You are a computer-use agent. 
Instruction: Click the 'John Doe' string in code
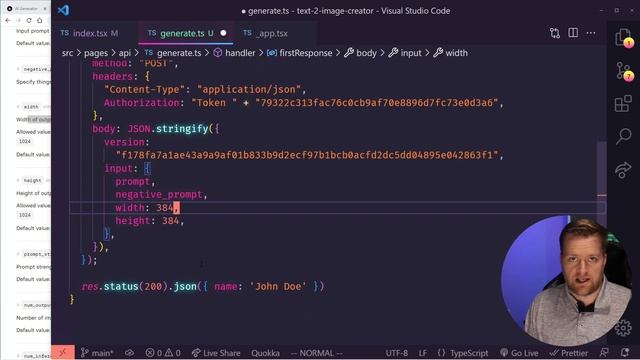tap(278, 287)
